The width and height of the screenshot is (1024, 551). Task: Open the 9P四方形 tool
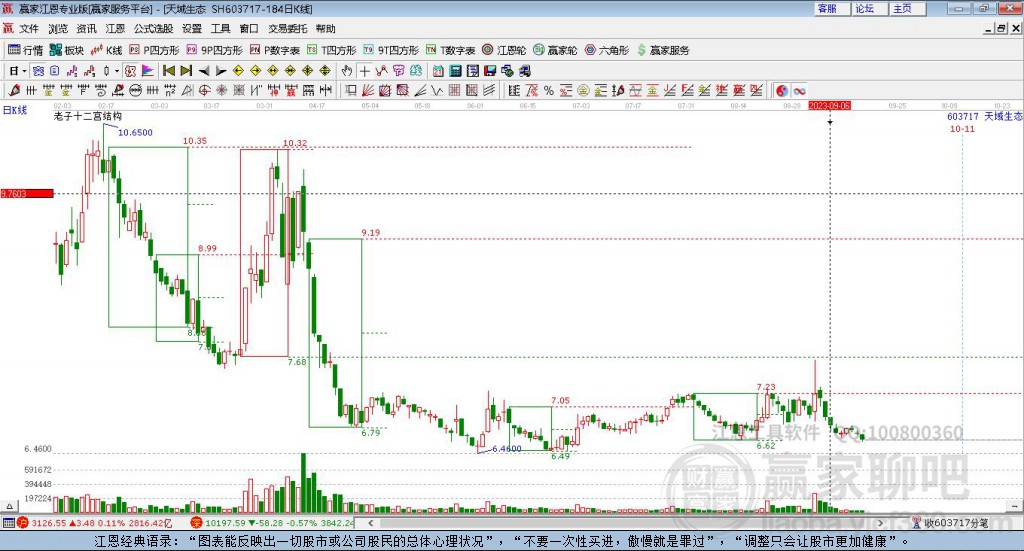tap(214, 50)
